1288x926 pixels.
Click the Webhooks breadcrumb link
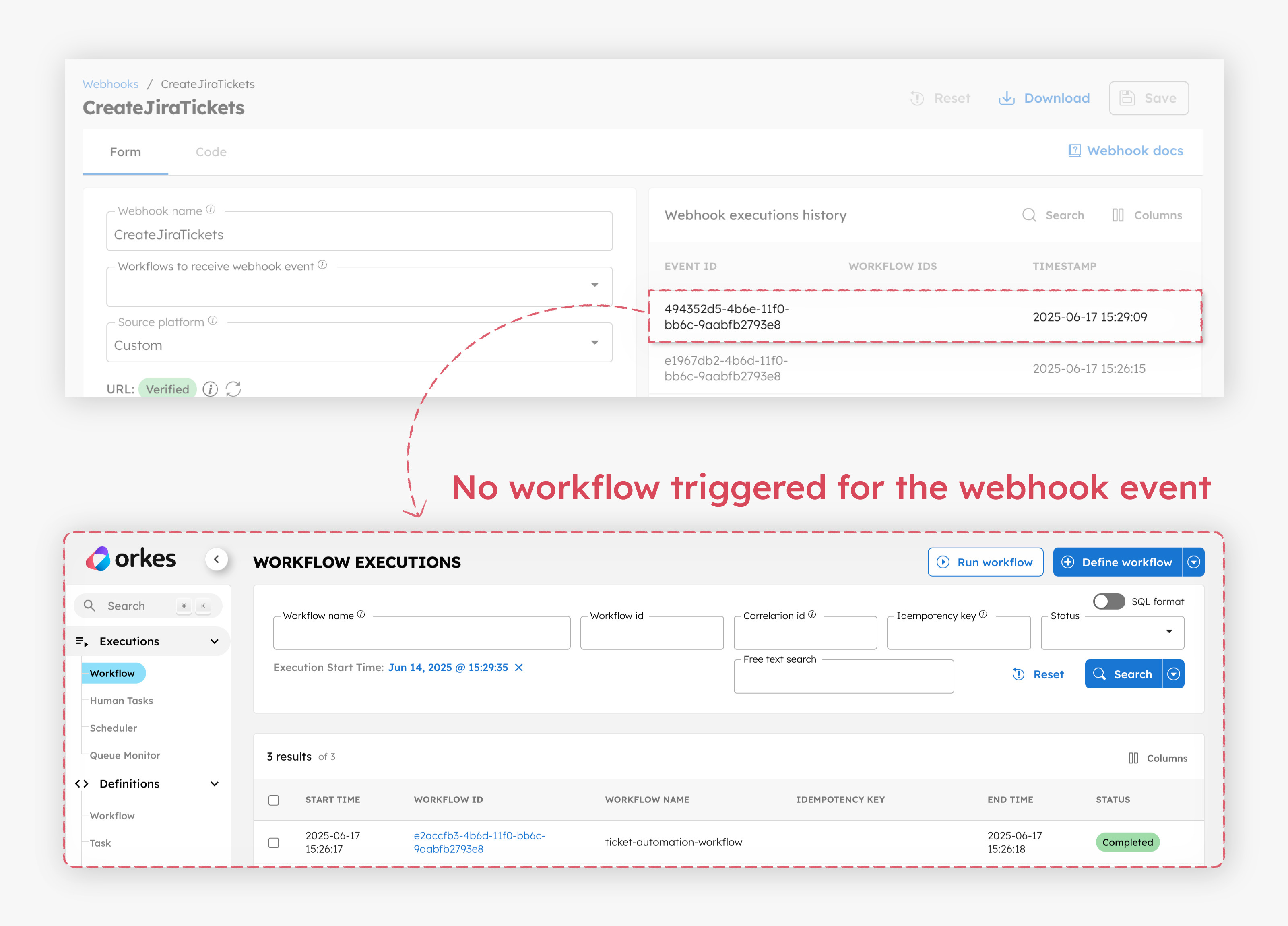110,84
